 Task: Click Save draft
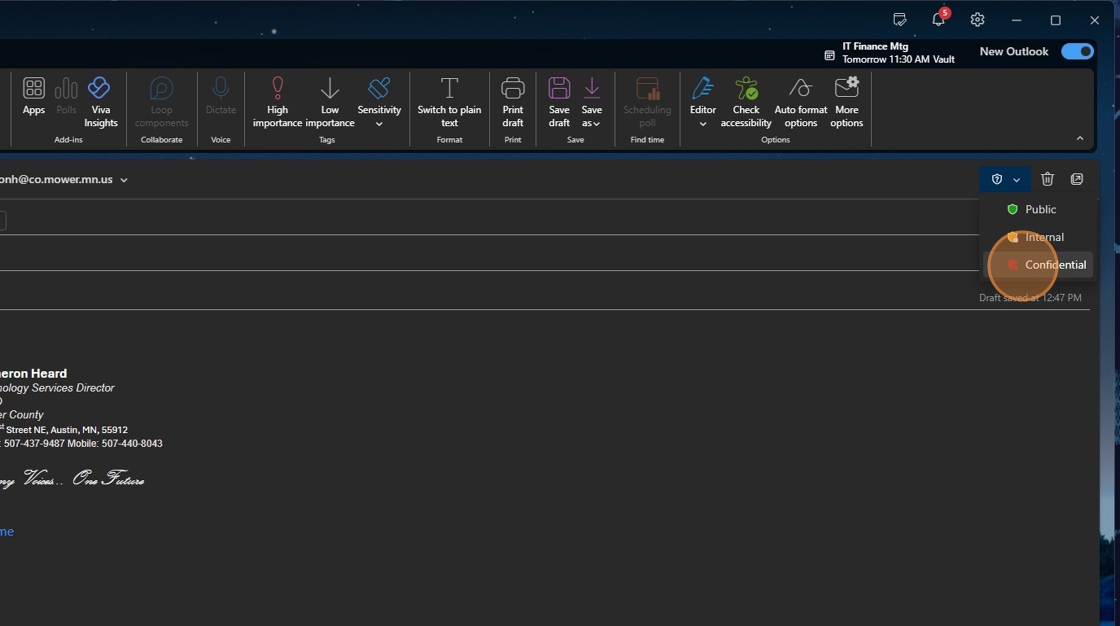(559, 103)
